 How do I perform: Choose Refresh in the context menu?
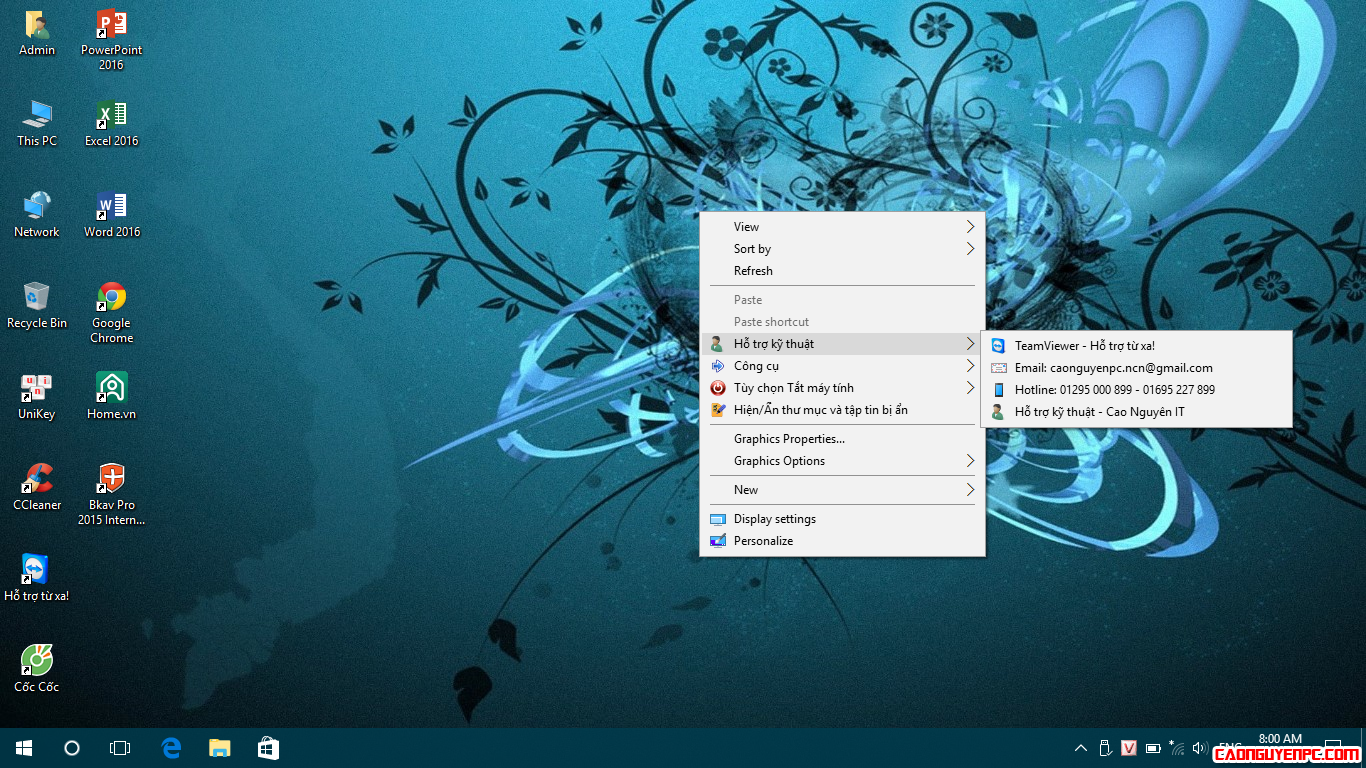tap(842, 271)
